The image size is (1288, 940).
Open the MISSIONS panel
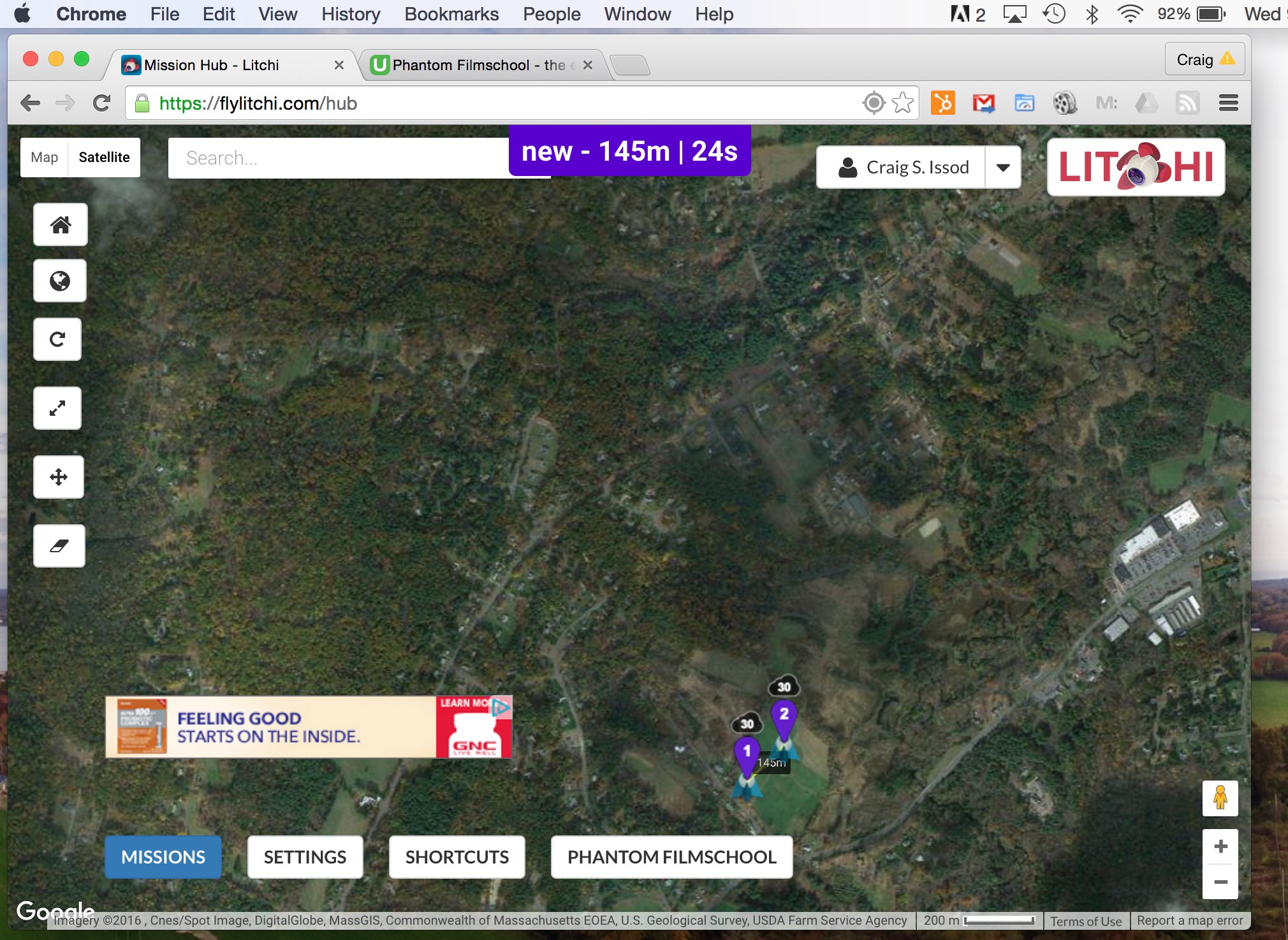(163, 857)
